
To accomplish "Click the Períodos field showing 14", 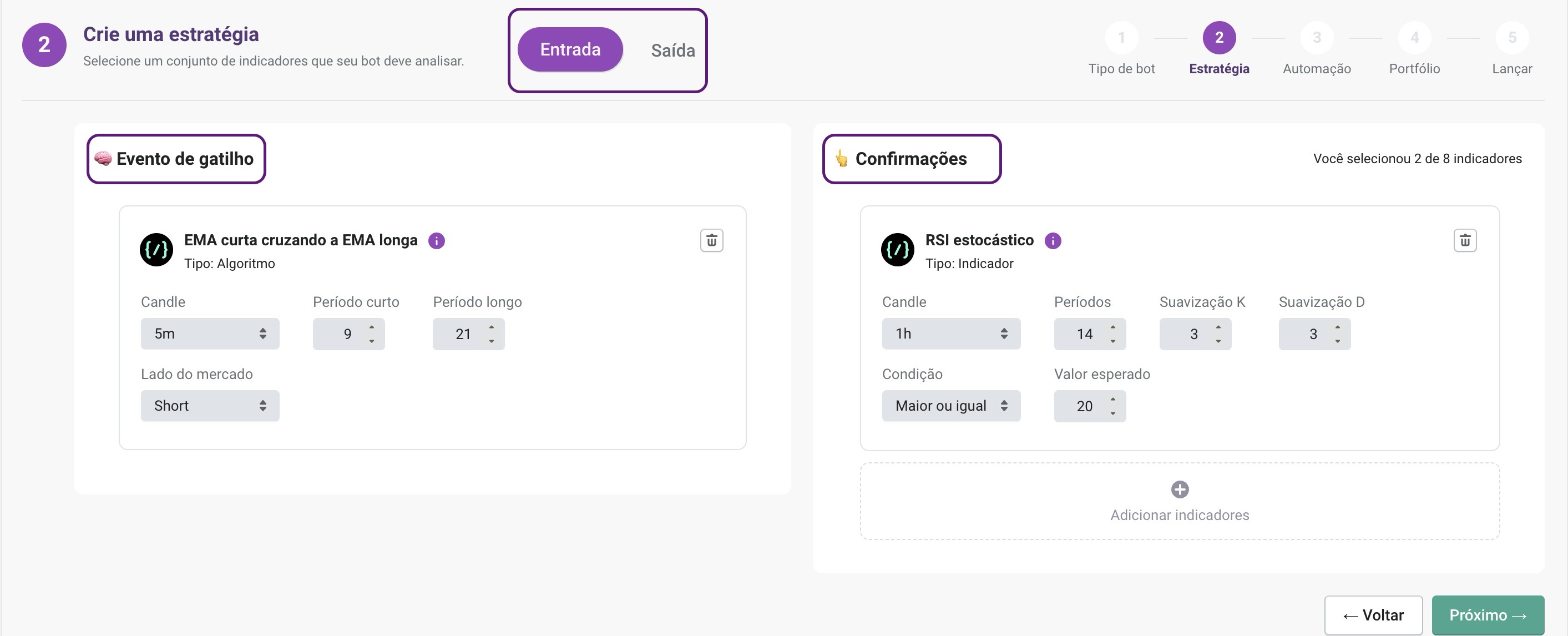I will pos(1090,334).
